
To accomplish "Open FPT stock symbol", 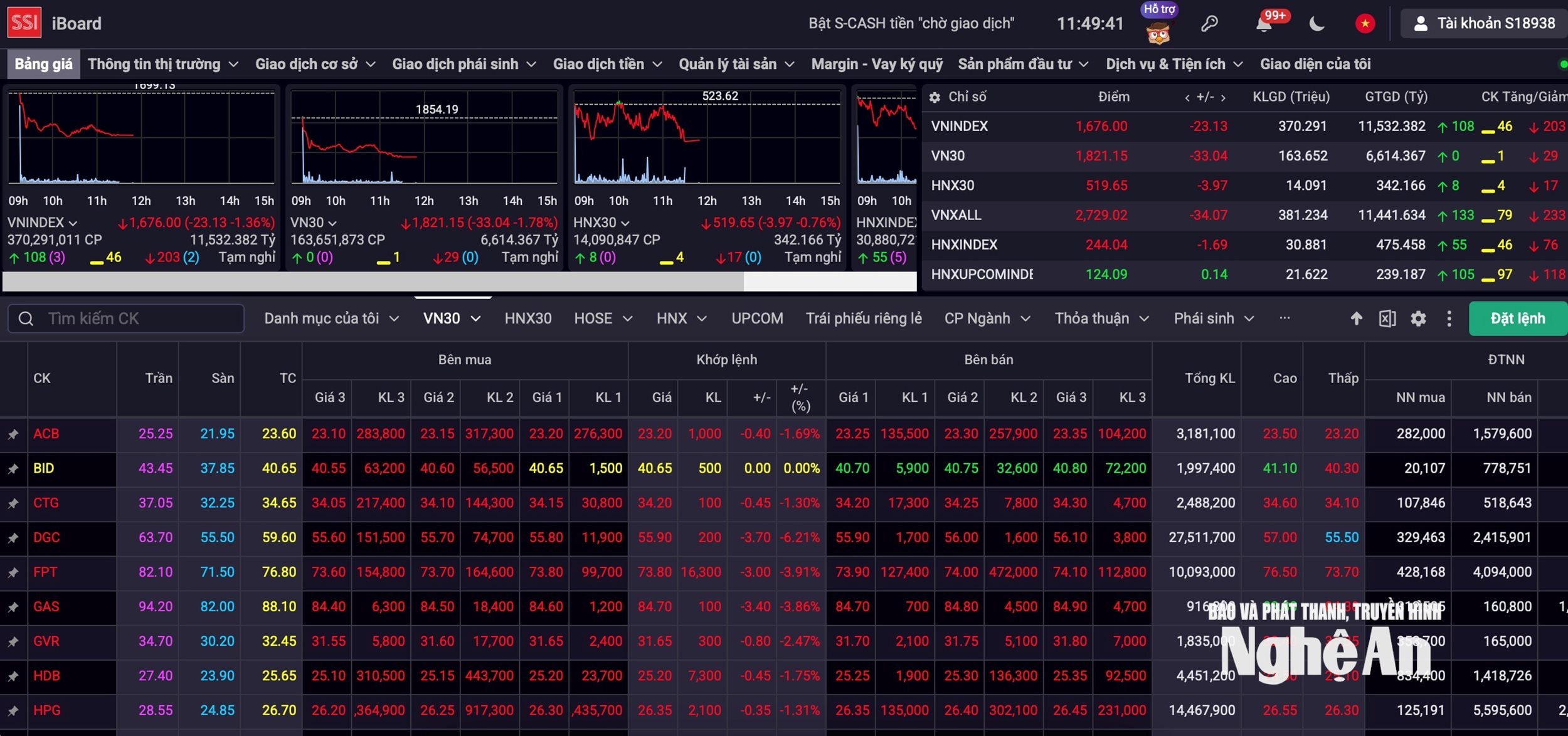I will (45, 572).
